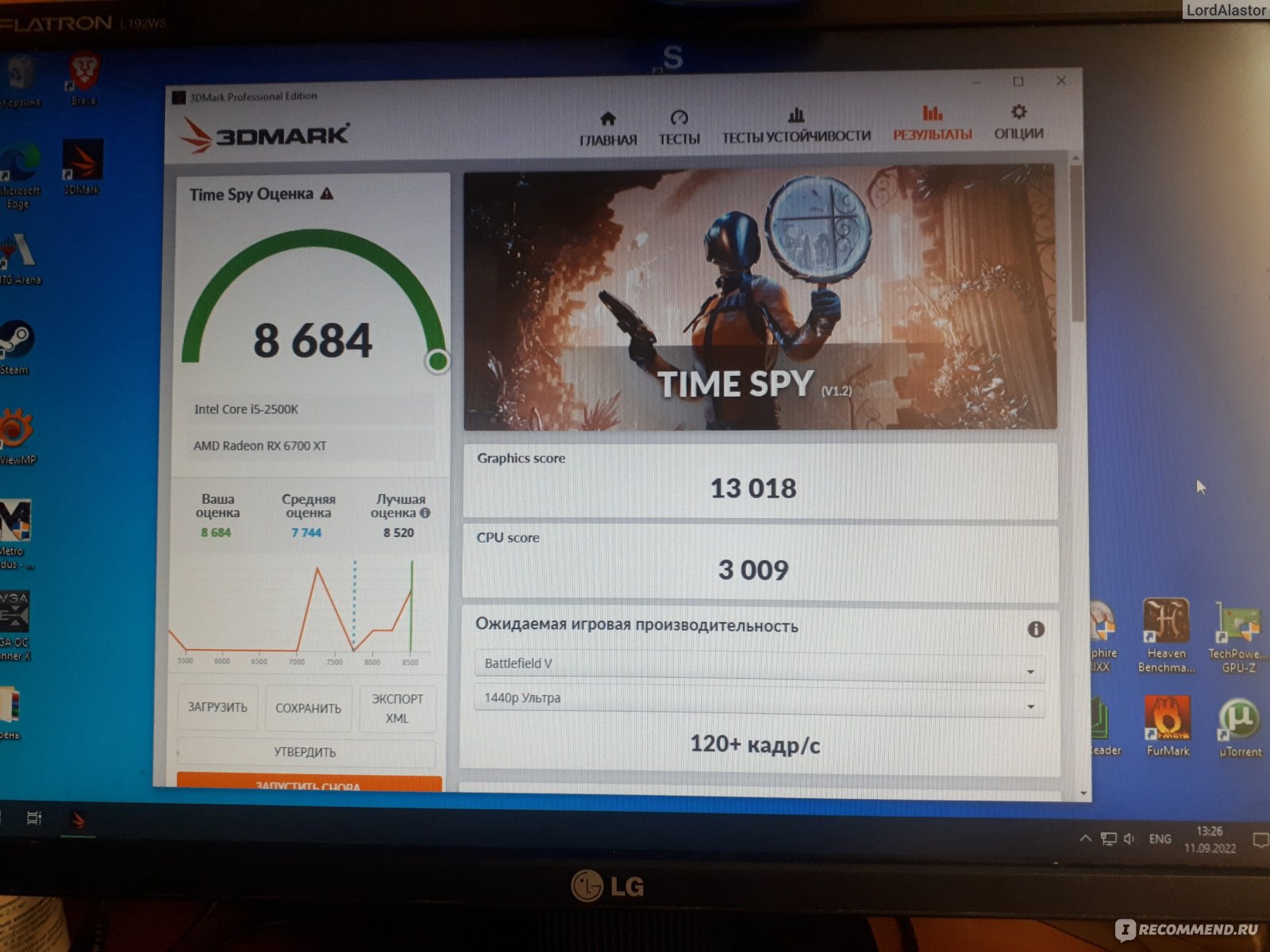Click the Graphics score 13 018 value
This screenshot has height=952, width=1270.
tap(753, 488)
